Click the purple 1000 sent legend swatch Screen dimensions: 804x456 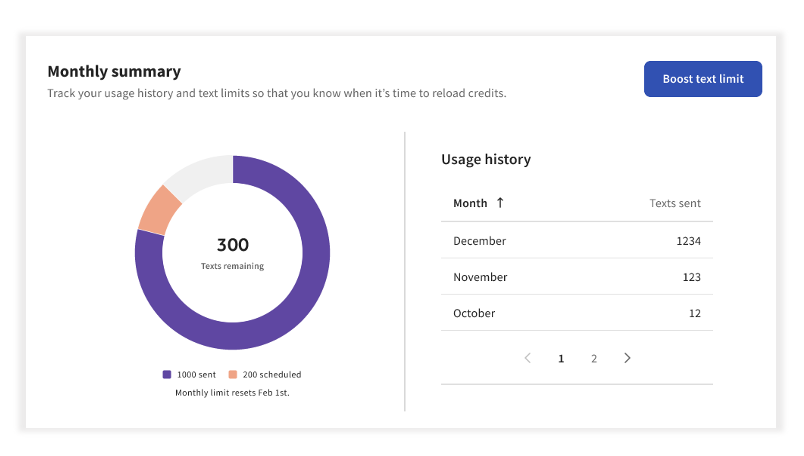(167, 374)
